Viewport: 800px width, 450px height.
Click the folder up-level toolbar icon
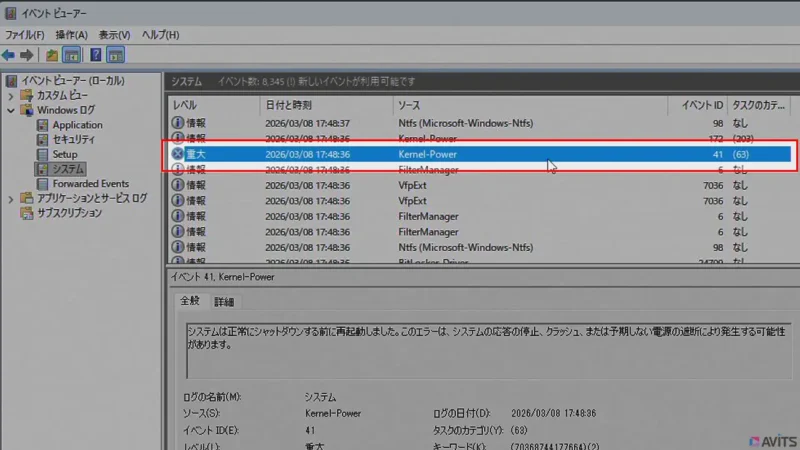52,55
